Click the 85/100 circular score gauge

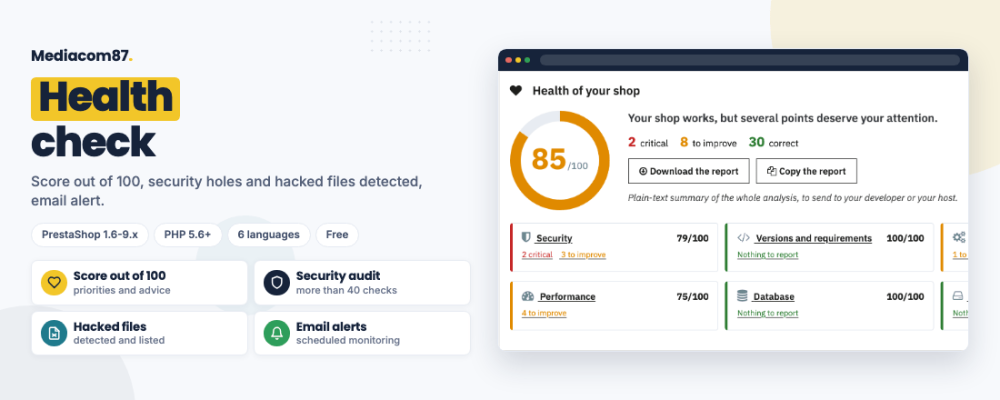click(x=560, y=159)
